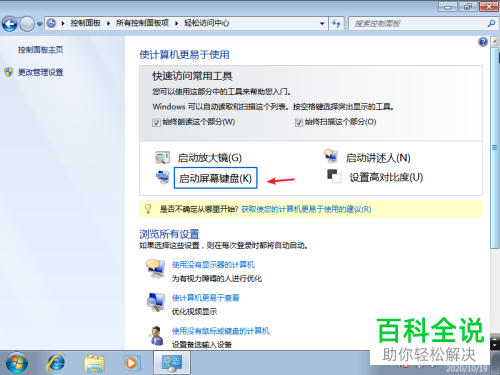Launch 启动屏幕键盘(K)
Screen dimensions: 500x375
(x=215, y=178)
